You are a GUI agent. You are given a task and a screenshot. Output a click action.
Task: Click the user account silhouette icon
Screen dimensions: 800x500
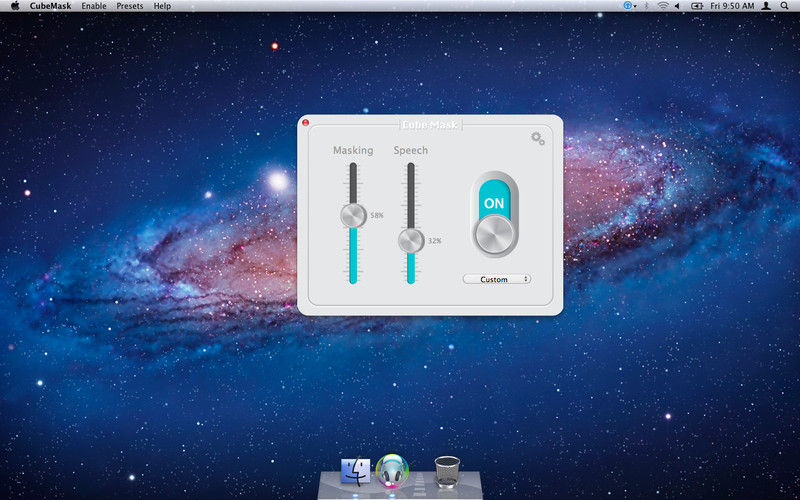click(766, 6)
